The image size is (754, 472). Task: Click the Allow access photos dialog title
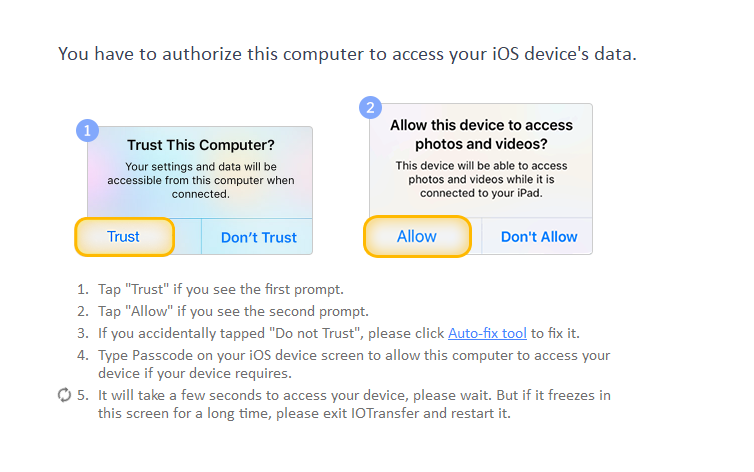(x=481, y=135)
